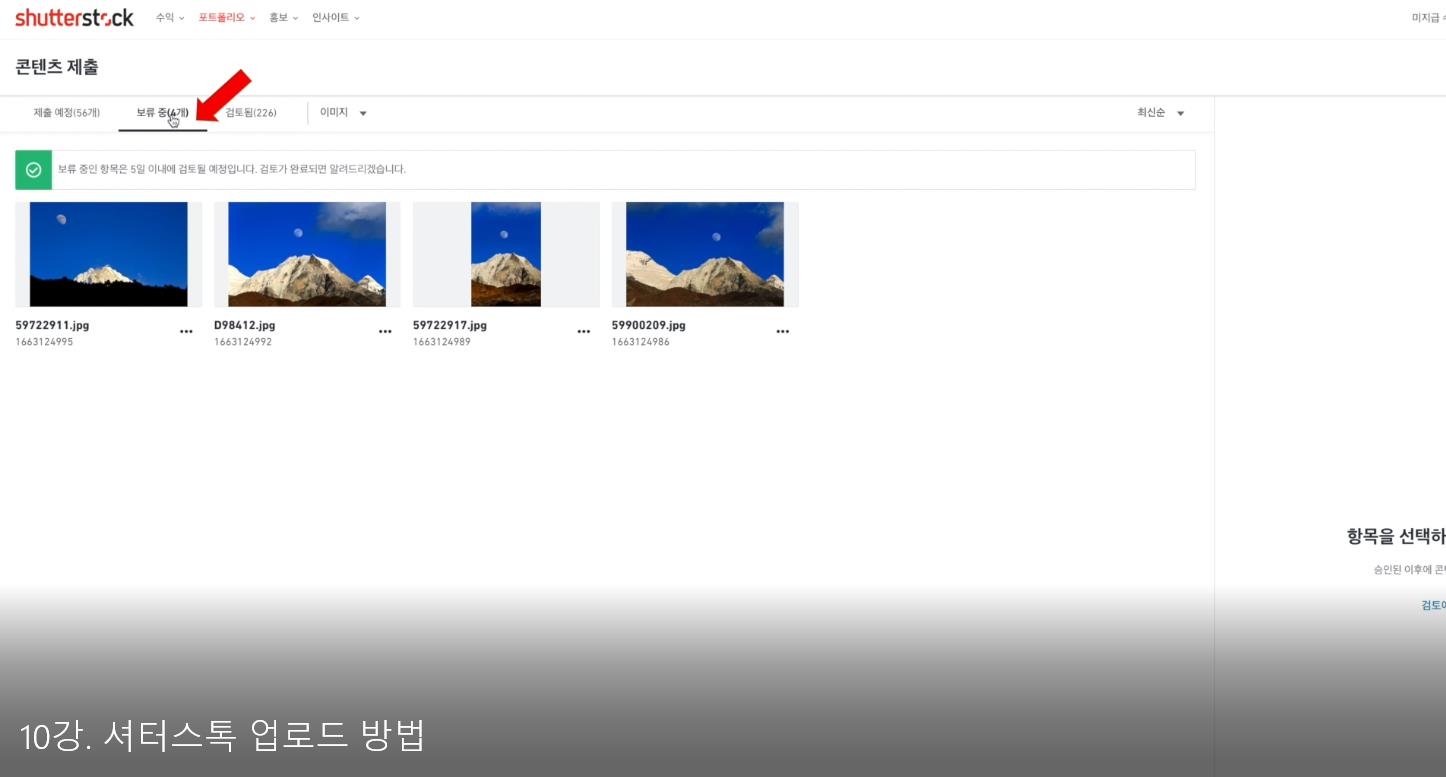The image size is (1446, 777).
Task: Click file name 59722911.jpg
Action: (52, 326)
